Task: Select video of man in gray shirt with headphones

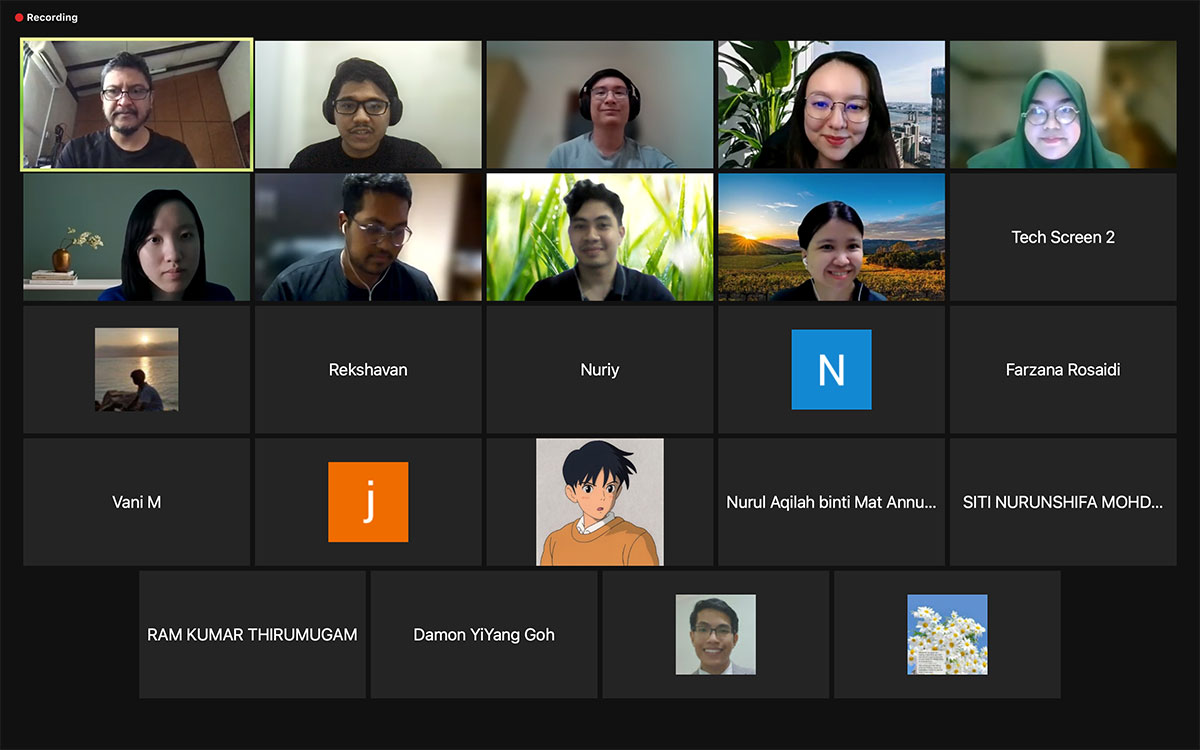Action: 600,104
